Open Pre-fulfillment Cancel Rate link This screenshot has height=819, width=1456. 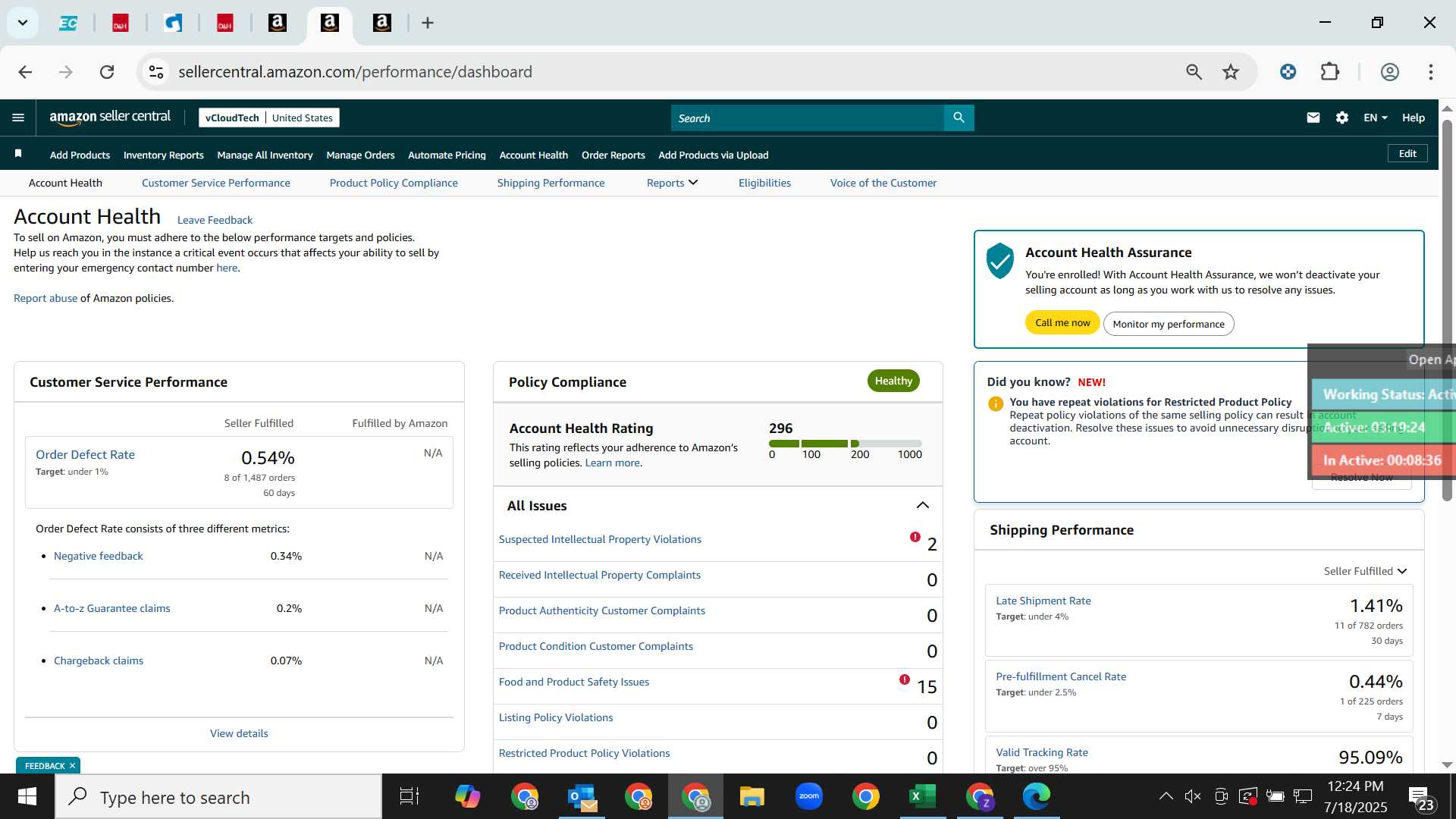(x=1060, y=676)
